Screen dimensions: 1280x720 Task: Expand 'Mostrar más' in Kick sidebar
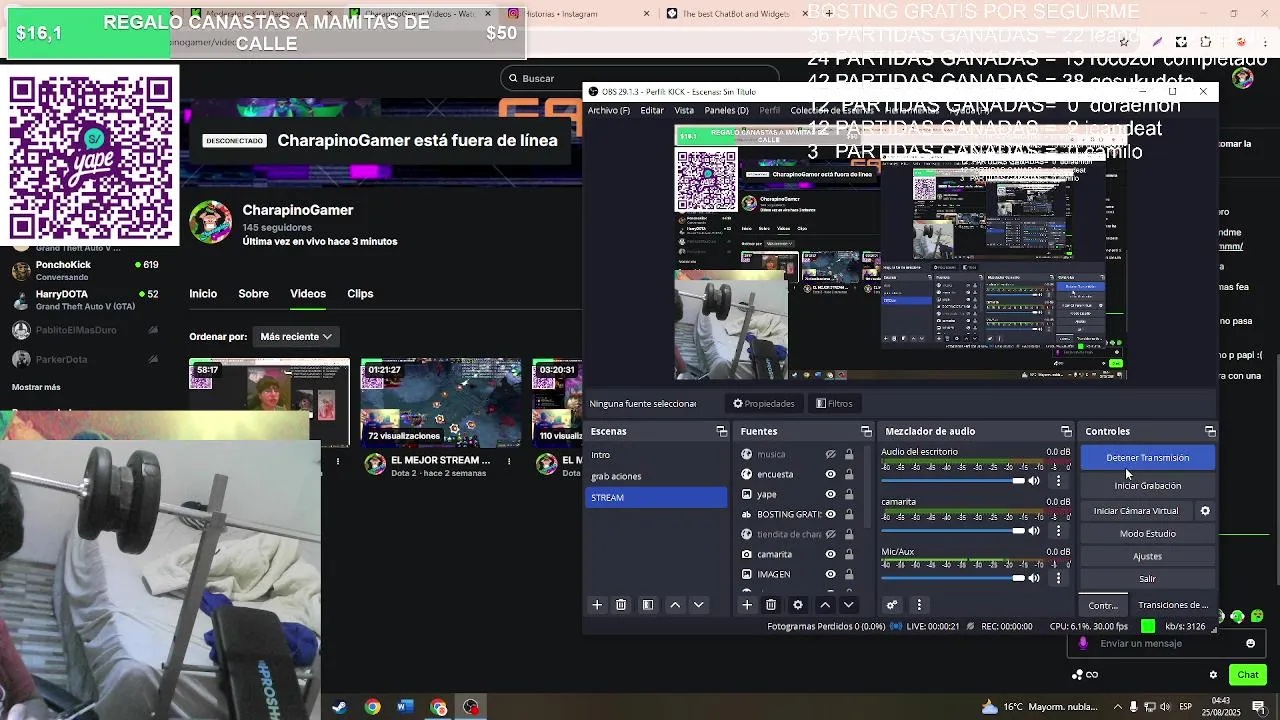click(x=36, y=387)
